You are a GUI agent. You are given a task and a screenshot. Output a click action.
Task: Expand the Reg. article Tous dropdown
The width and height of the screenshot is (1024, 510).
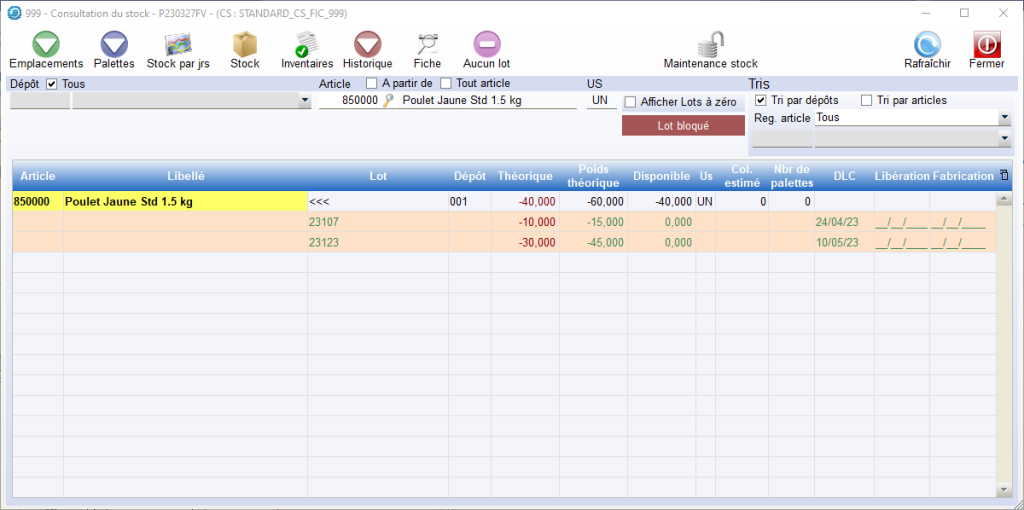[1004, 118]
